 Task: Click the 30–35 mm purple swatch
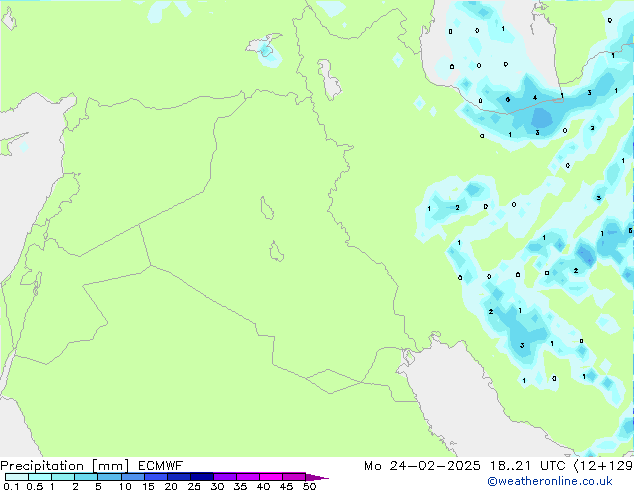point(225,477)
